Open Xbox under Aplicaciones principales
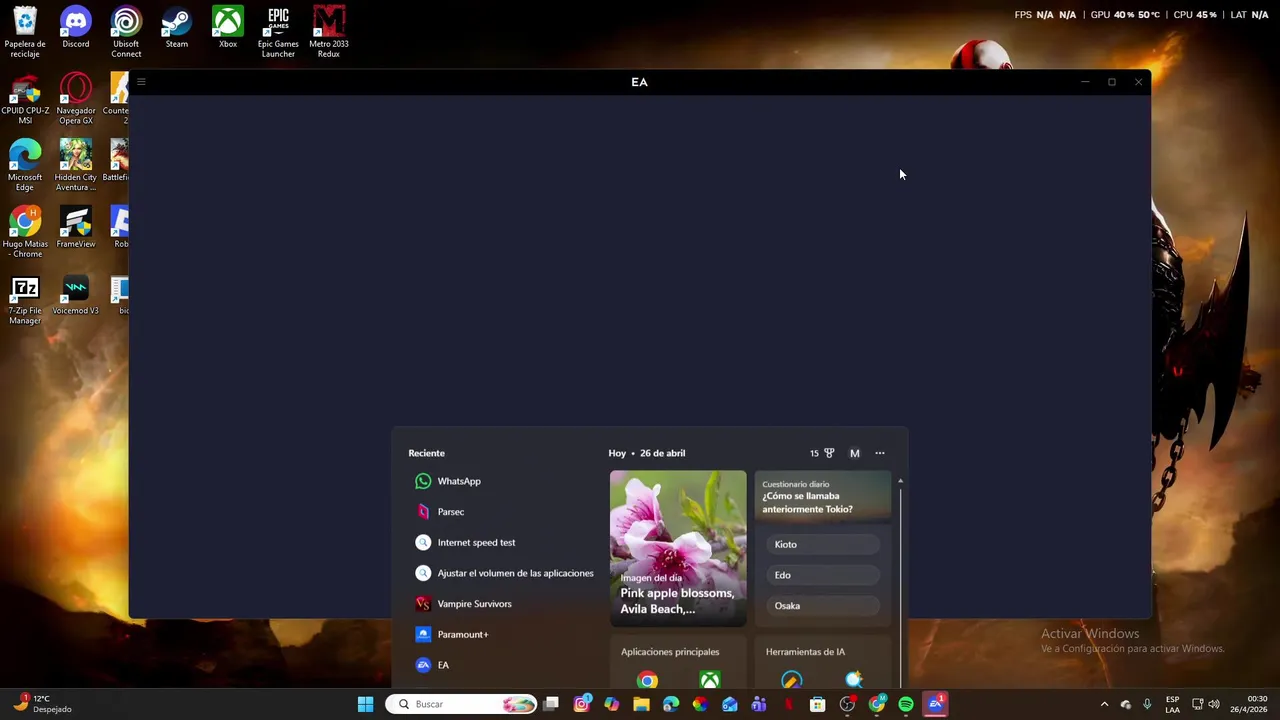The width and height of the screenshot is (1280, 720). [x=710, y=681]
